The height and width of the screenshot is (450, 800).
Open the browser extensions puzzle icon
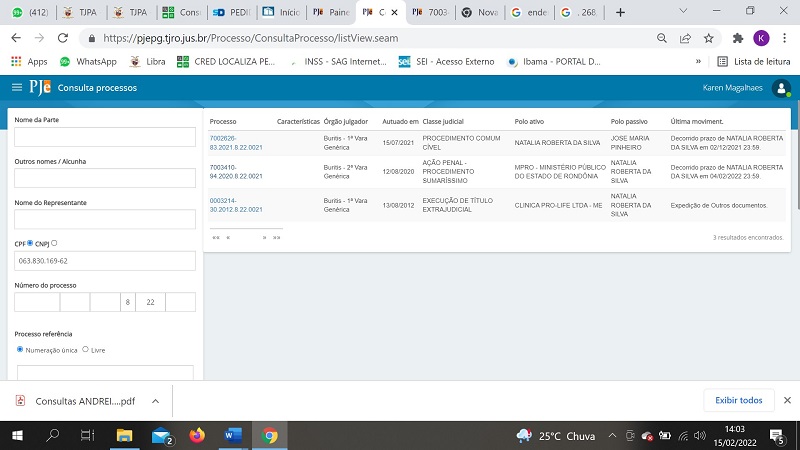[x=737, y=37]
